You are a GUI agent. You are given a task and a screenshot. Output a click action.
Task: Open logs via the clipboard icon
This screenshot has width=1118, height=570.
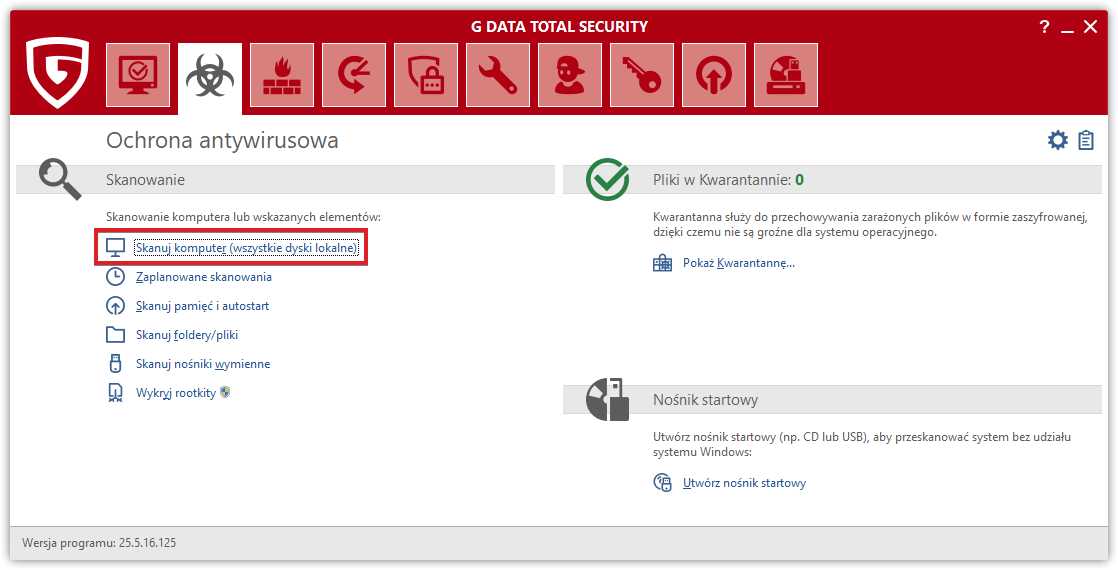(x=1086, y=140)
